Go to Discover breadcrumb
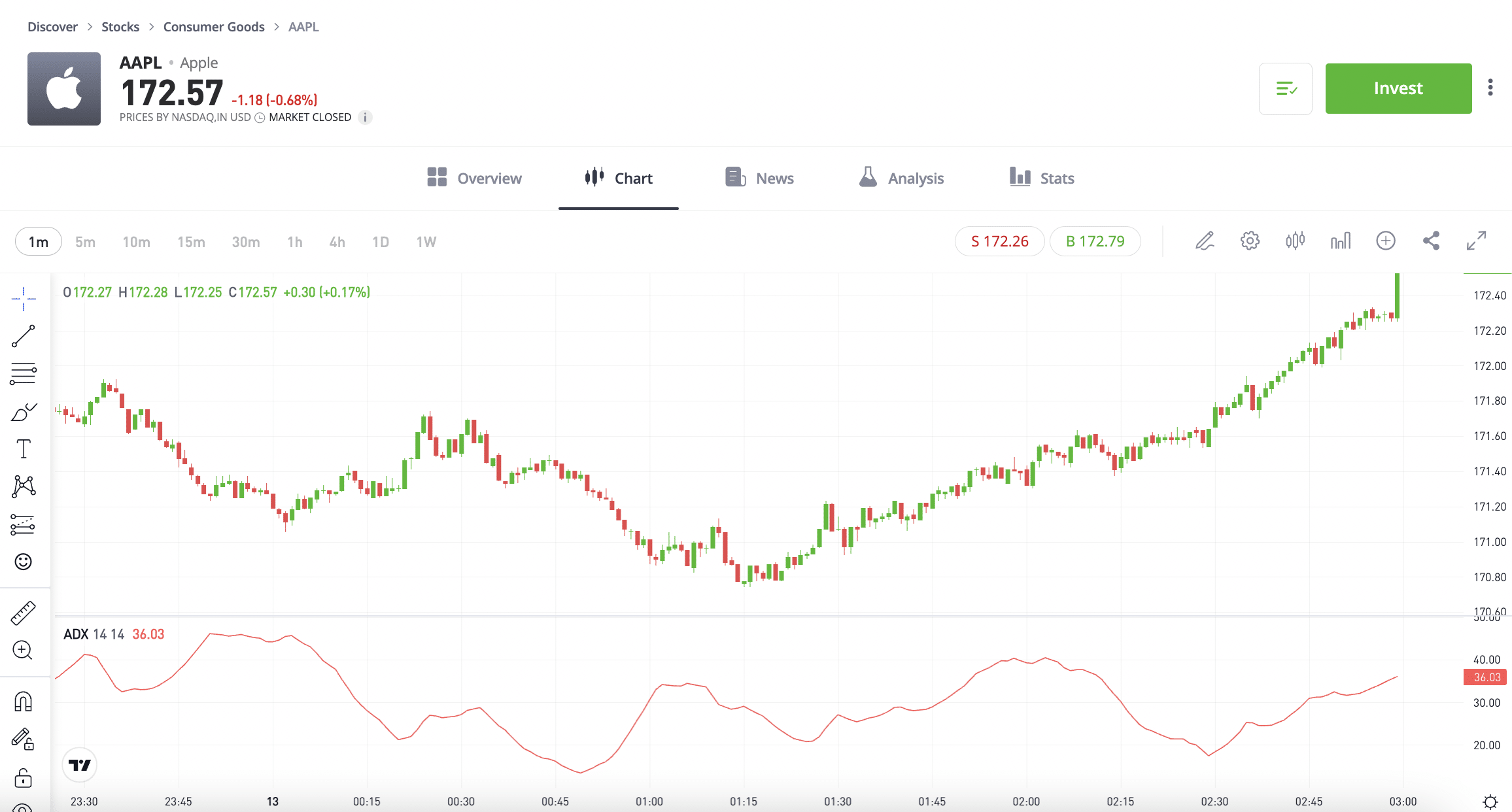The image size is (1512, 812). 52,27
